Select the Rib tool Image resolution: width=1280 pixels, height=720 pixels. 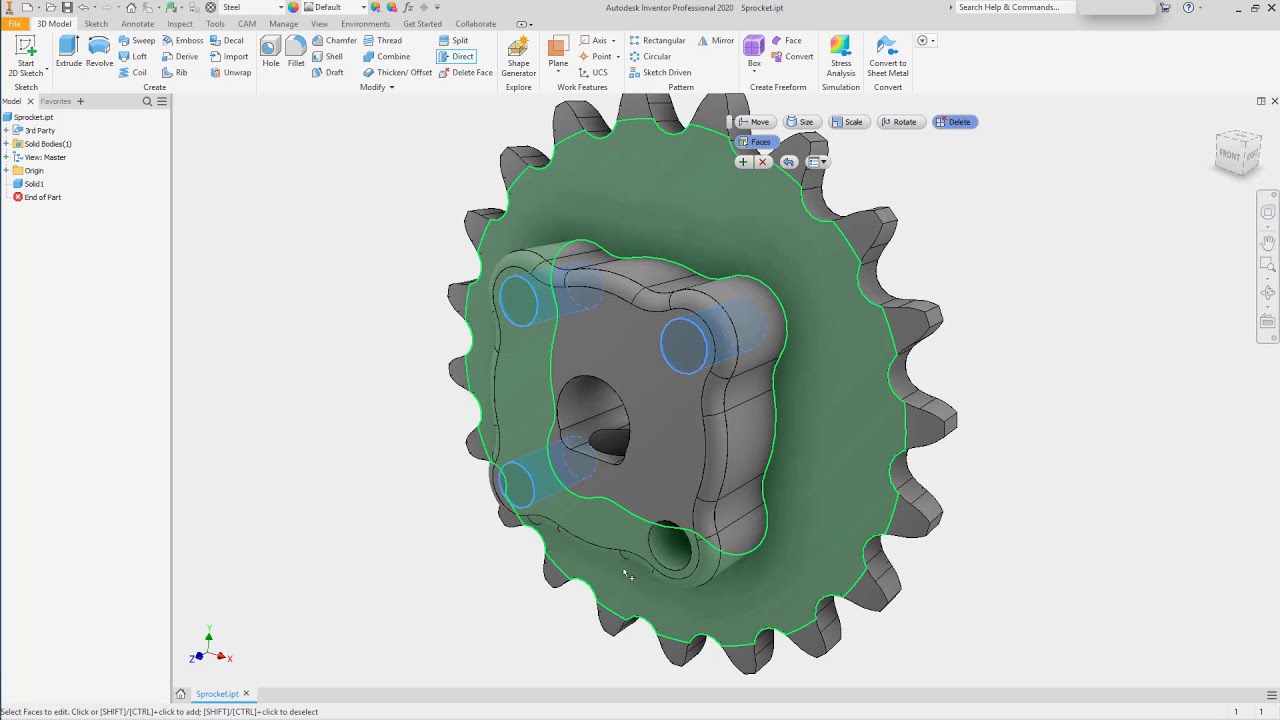(x=175, y=73)
